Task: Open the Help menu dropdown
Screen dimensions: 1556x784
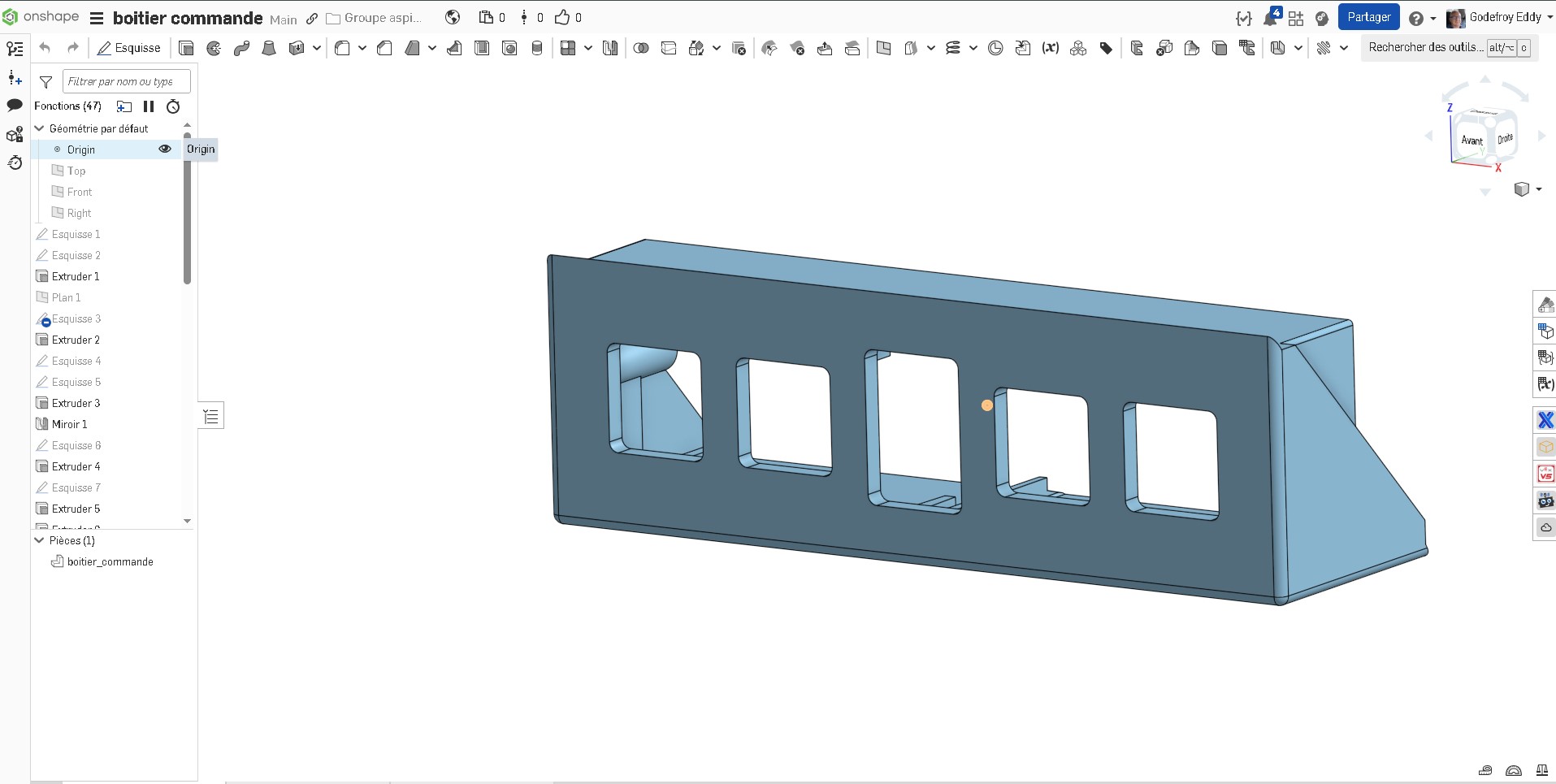Action: point(1422,18)
